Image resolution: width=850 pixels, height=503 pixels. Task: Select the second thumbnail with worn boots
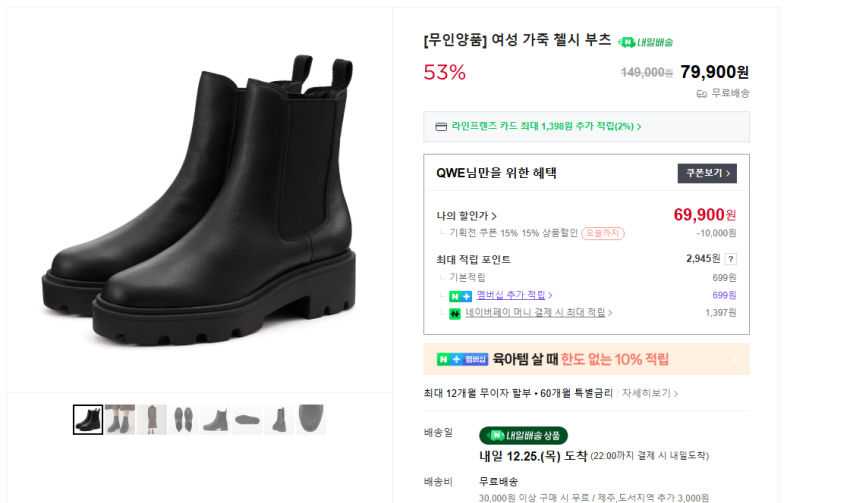[120, 419]
